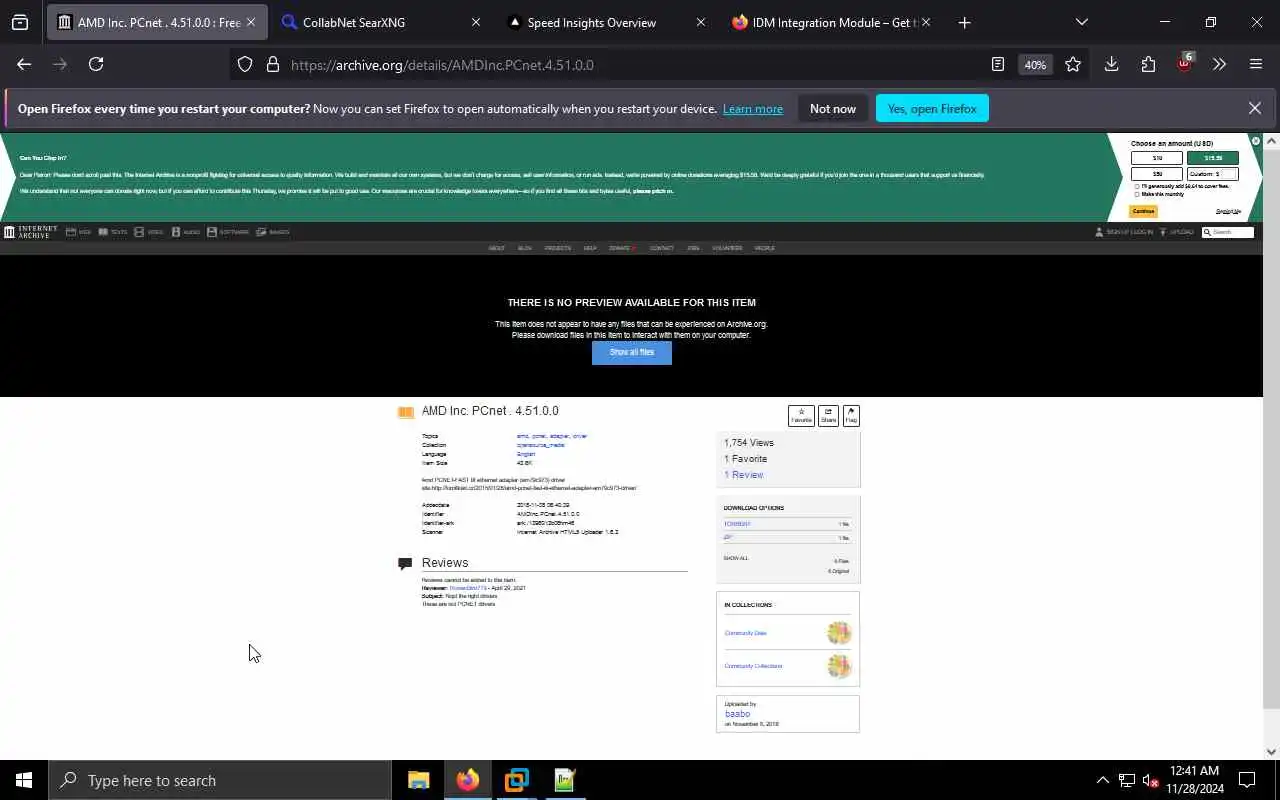The height and width of the screenshot is (800, 1280).
Task: Toggle Make this monthly checkbox
Action: (1137, 194)
